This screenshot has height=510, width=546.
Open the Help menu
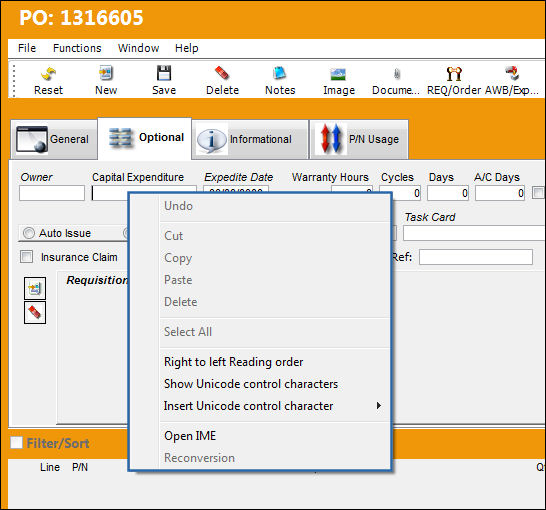pos(187,48)
